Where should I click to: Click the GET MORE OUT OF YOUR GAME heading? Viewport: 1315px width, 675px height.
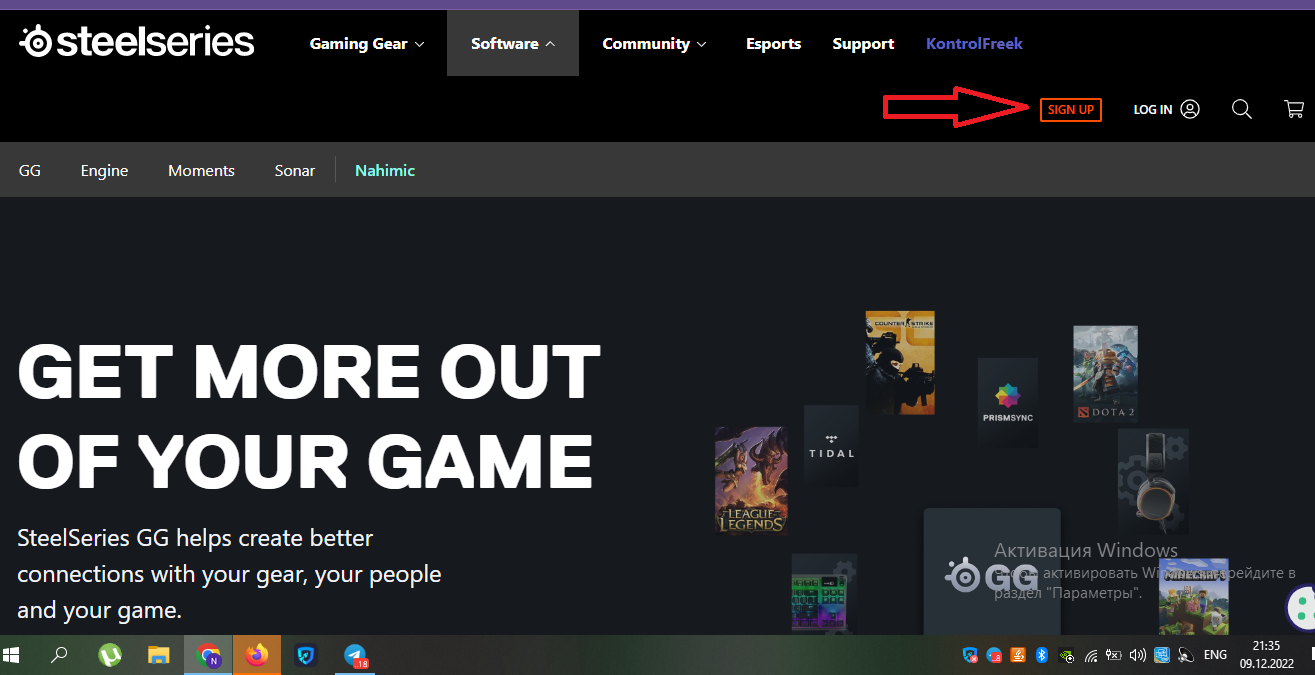[x=309, y=416]
